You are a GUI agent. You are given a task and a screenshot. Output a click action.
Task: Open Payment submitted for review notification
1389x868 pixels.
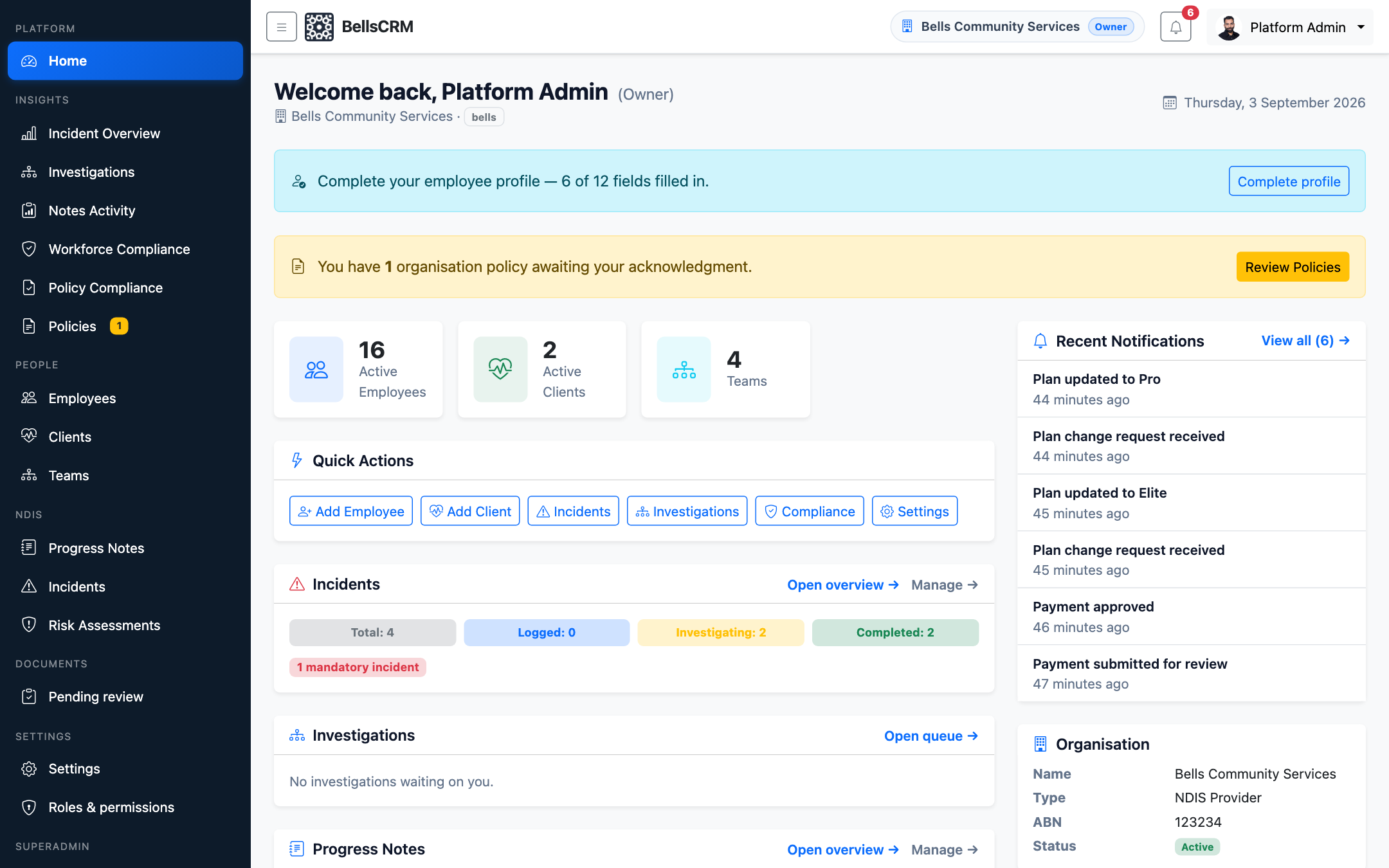(1192, 673)
